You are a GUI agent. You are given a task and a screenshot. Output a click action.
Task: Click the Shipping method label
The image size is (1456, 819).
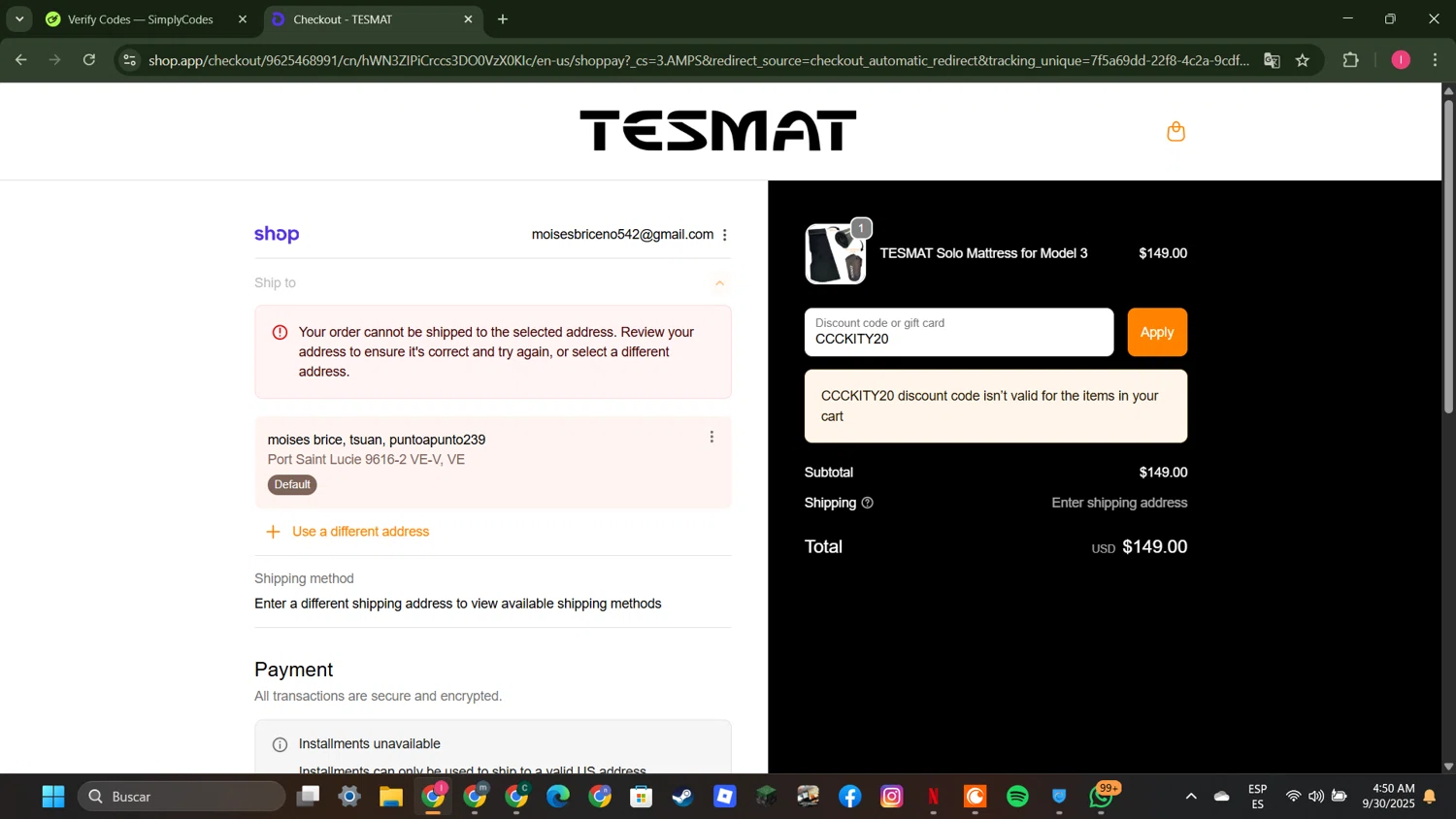(x=304, y=578)
